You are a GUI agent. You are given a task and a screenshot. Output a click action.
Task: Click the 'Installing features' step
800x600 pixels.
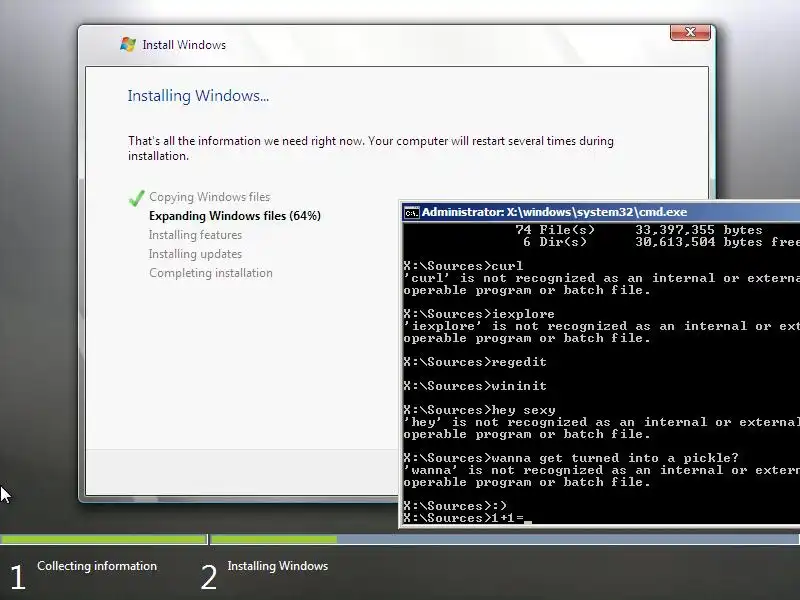[195, 235]
